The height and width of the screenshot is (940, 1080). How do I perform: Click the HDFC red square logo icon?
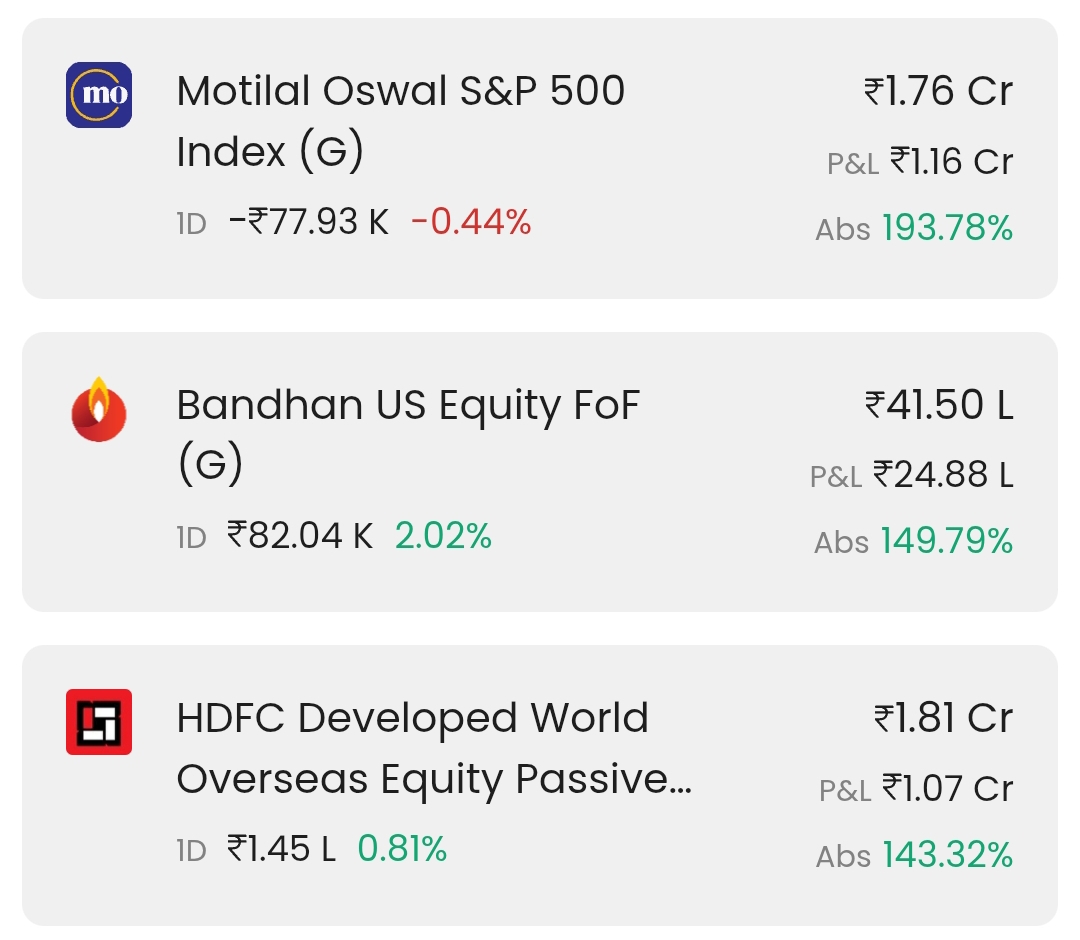[98, 722]
